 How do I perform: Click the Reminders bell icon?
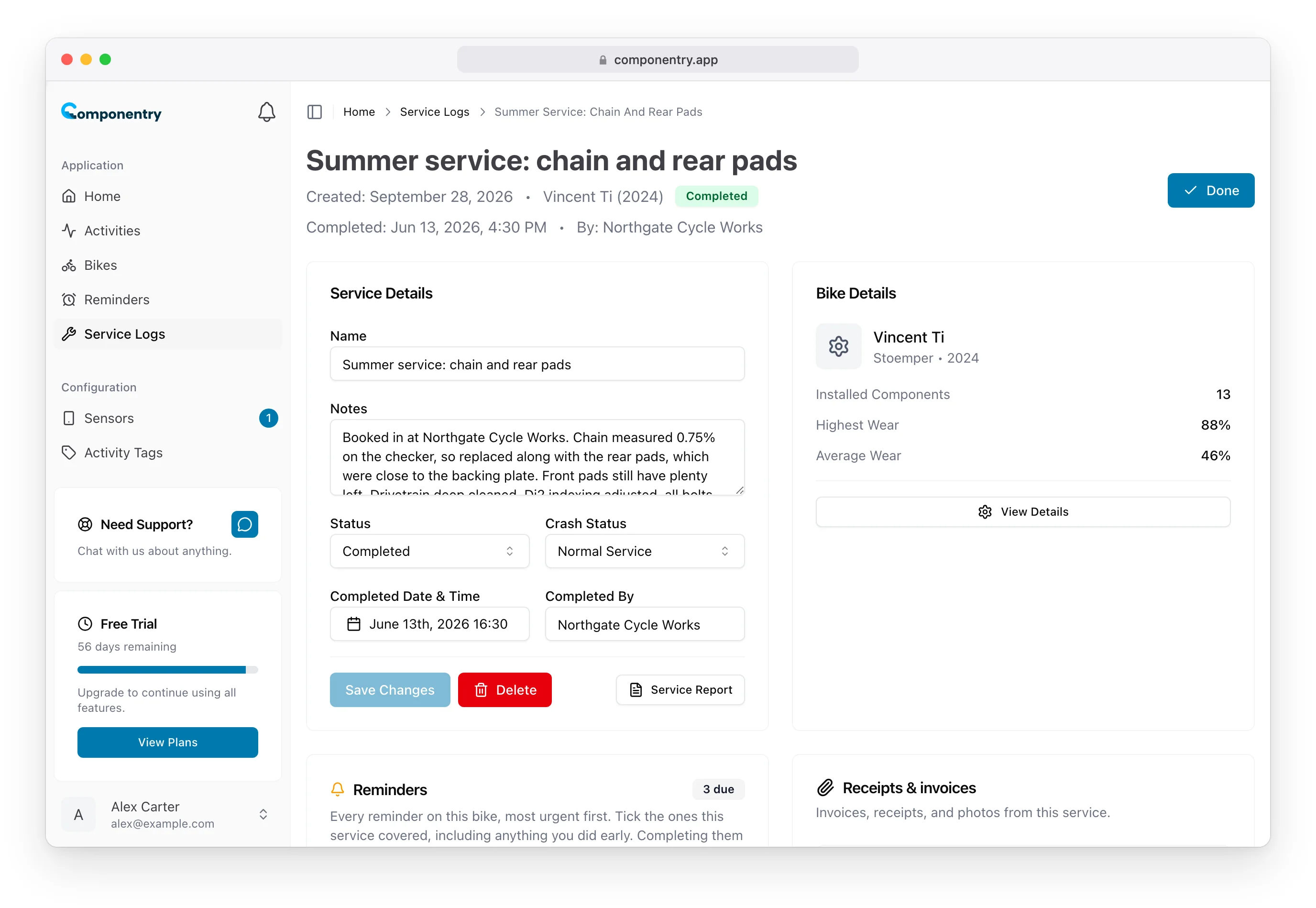(x=337, y=789)
